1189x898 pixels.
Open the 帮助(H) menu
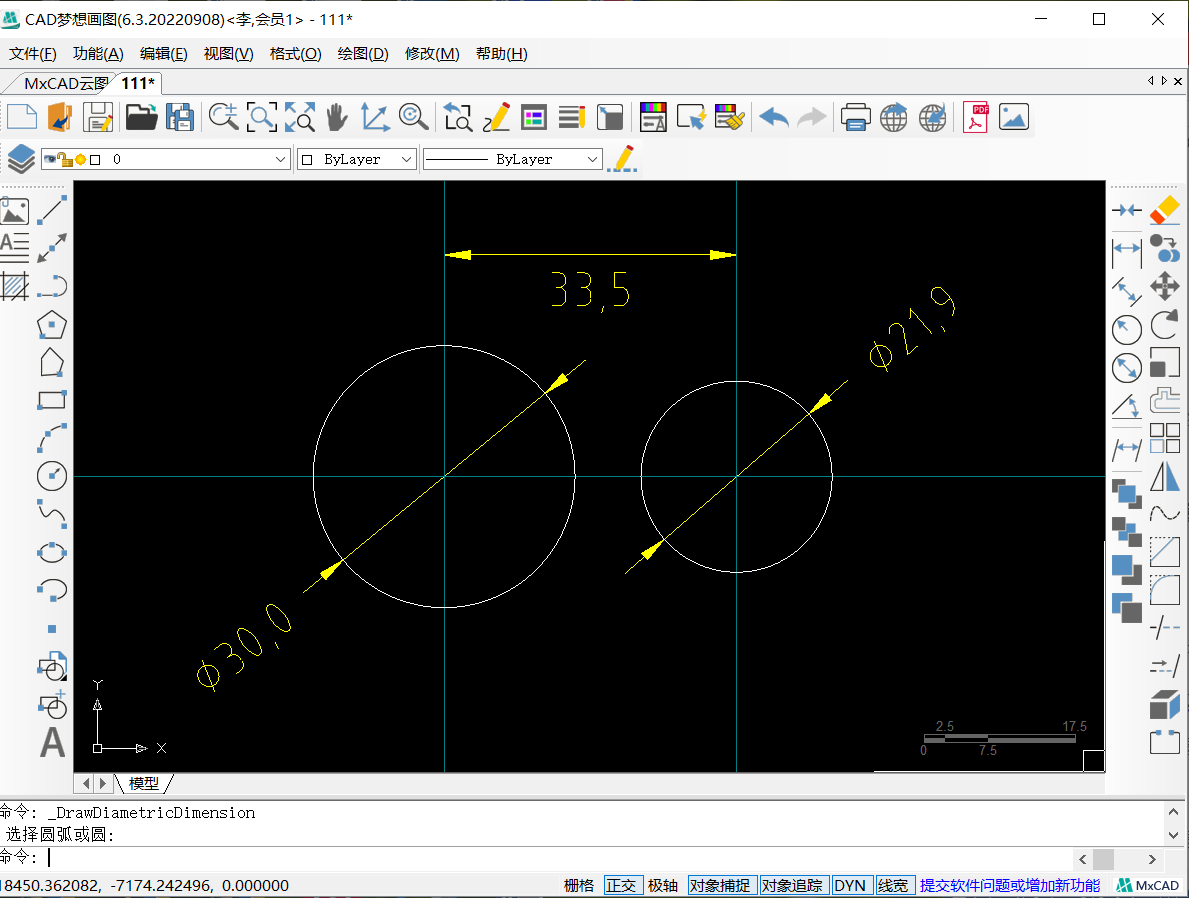click(x=501, y=54)
